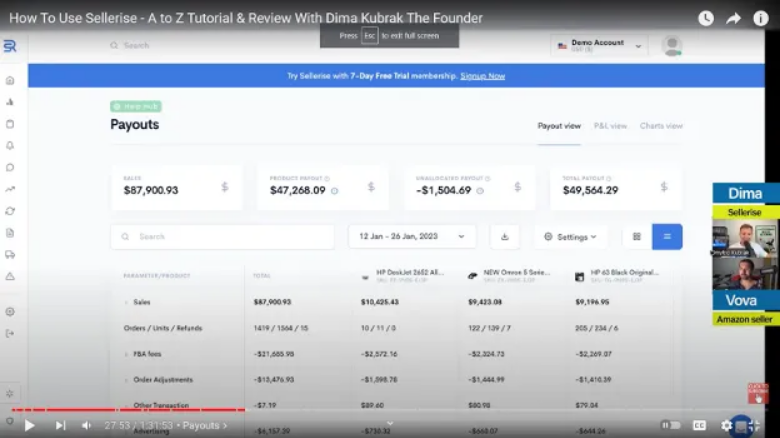Open the warning triangle sidebar icon
Image resolution: width=780 pixels, height=438 pixels.
(10, 276)
